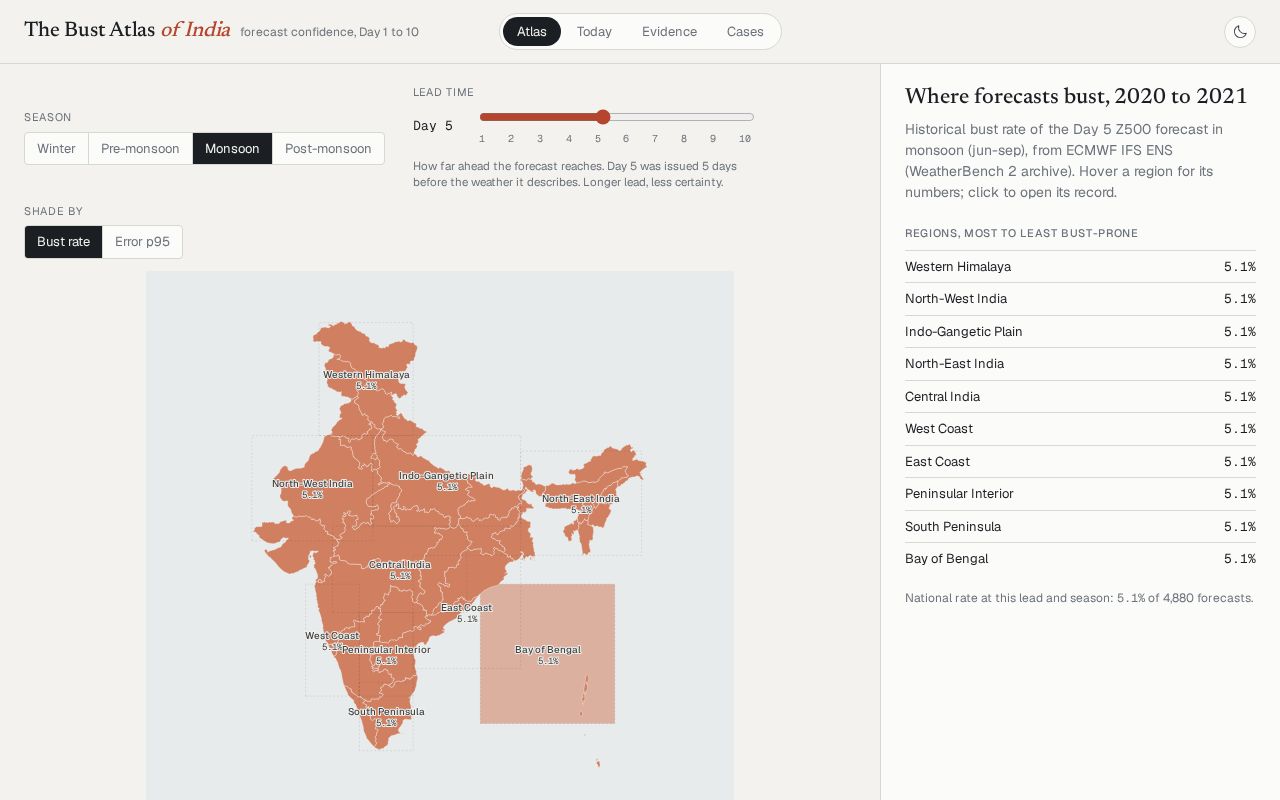Switch to the Atlas tab
1280x800 pixels.
pyautogui.click(x=532, y=32)
